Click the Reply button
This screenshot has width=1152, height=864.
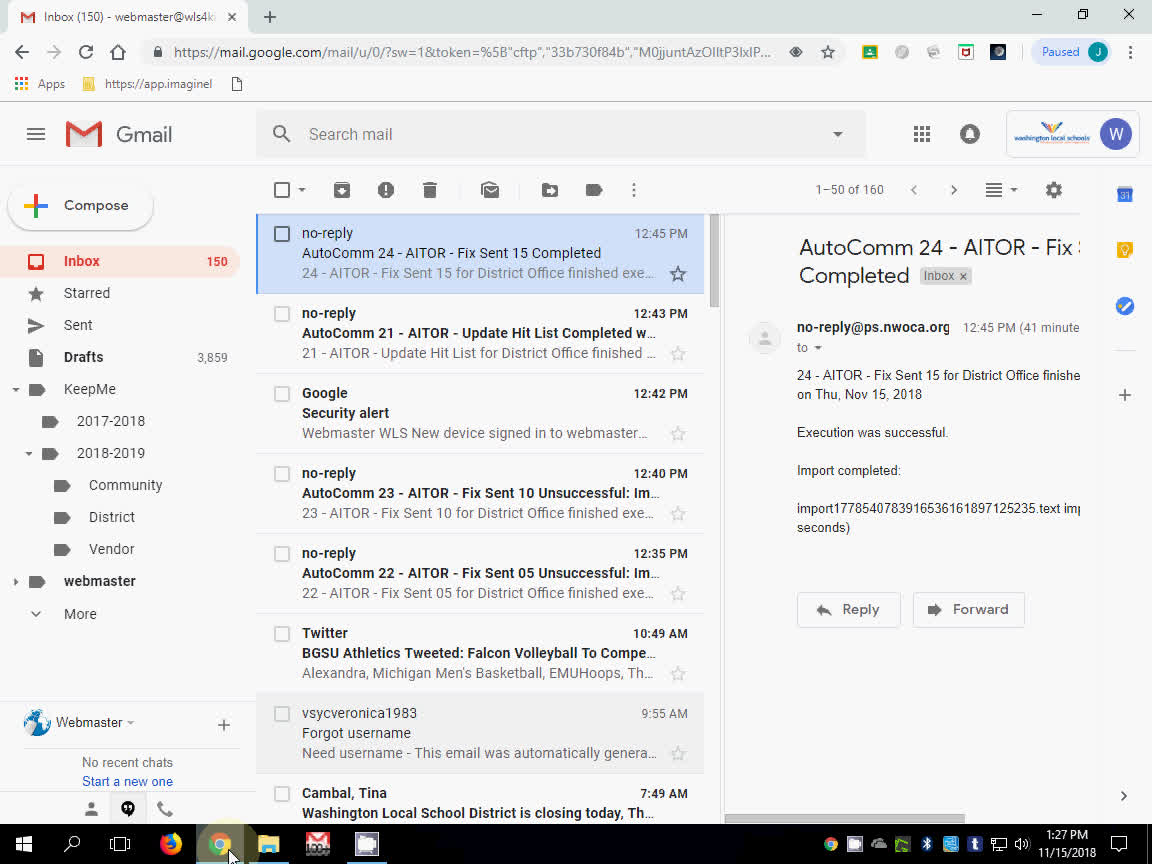coord(848,609)
